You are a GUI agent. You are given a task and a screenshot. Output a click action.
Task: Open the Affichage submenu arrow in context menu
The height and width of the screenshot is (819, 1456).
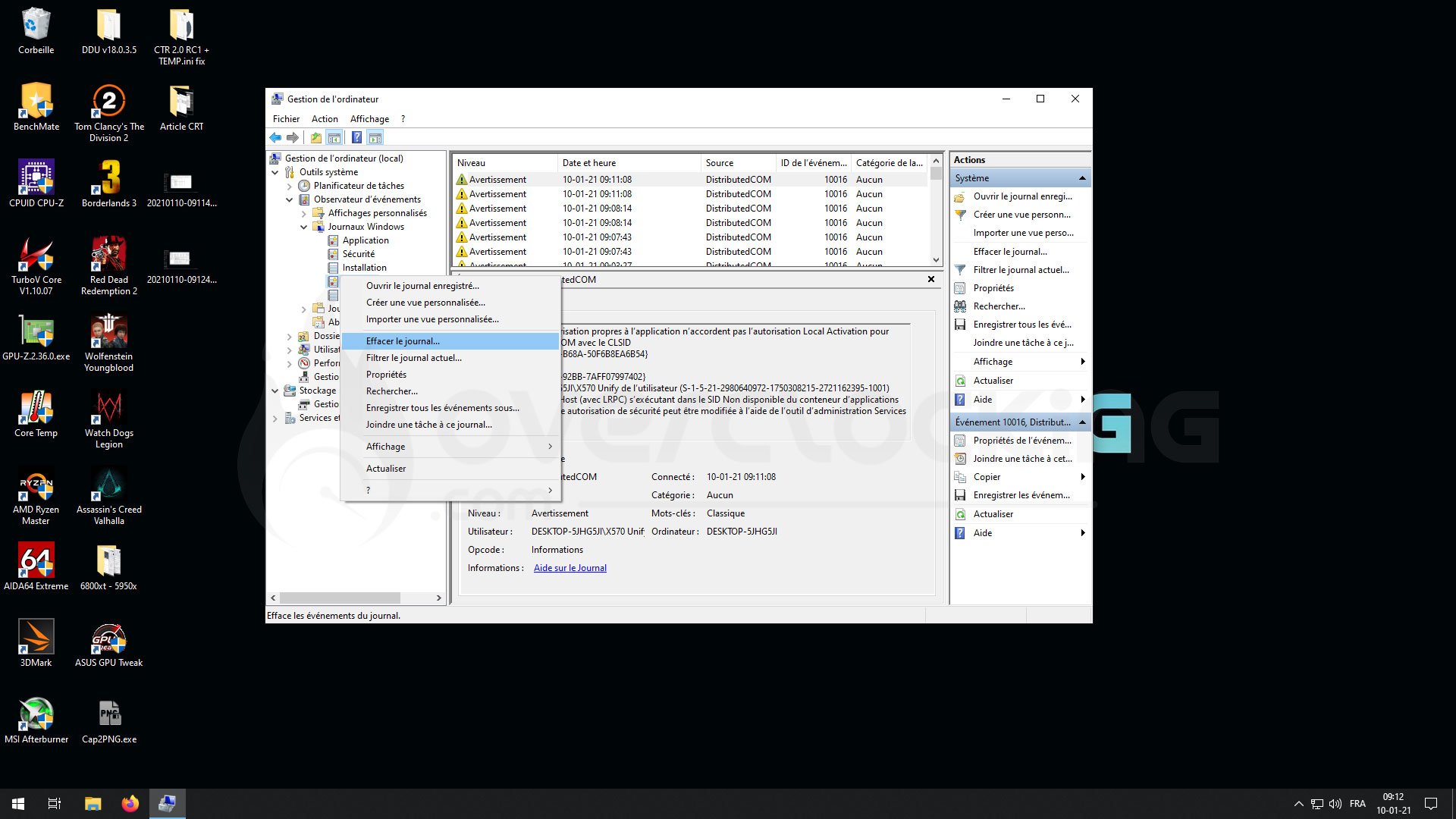click(x=550, y=447)
